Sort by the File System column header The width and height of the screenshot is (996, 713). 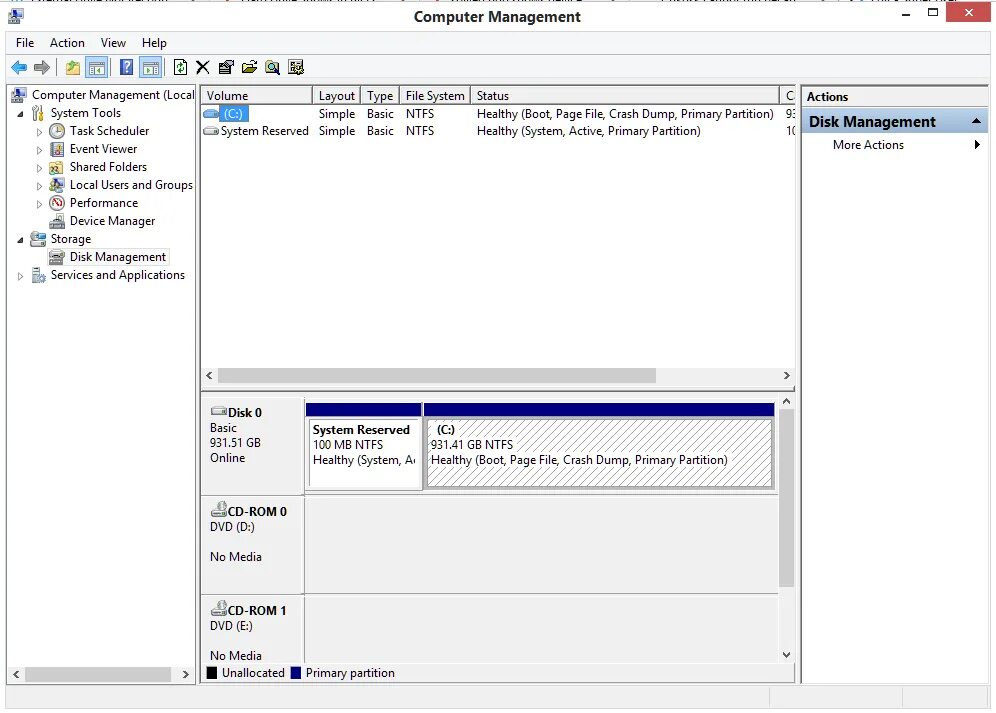(x=435, y=95)
